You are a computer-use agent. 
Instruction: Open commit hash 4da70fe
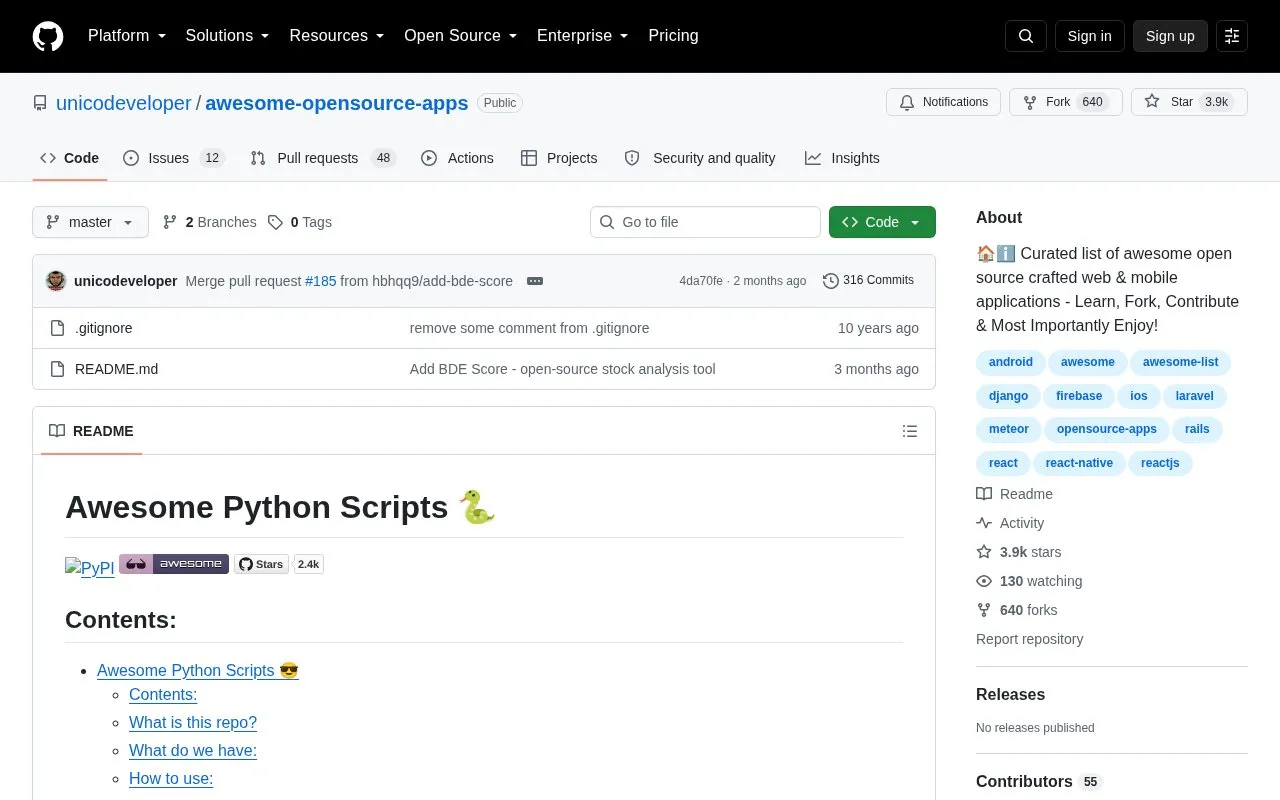tap(701, 281)
